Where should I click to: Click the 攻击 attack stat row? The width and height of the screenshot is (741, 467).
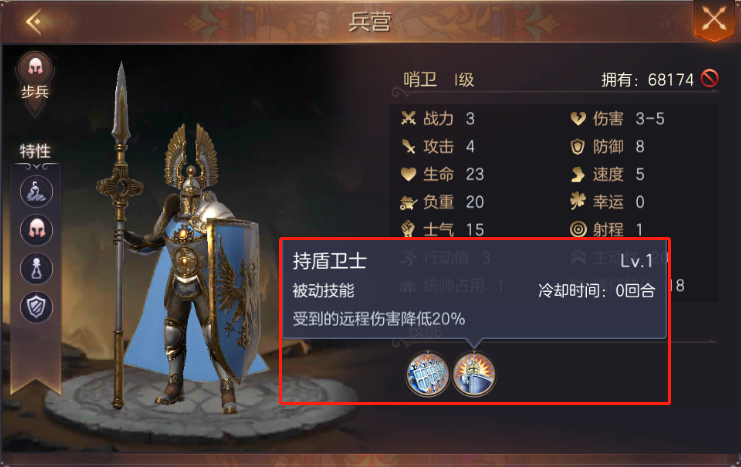pyautogui.click(x=437, y=147)
